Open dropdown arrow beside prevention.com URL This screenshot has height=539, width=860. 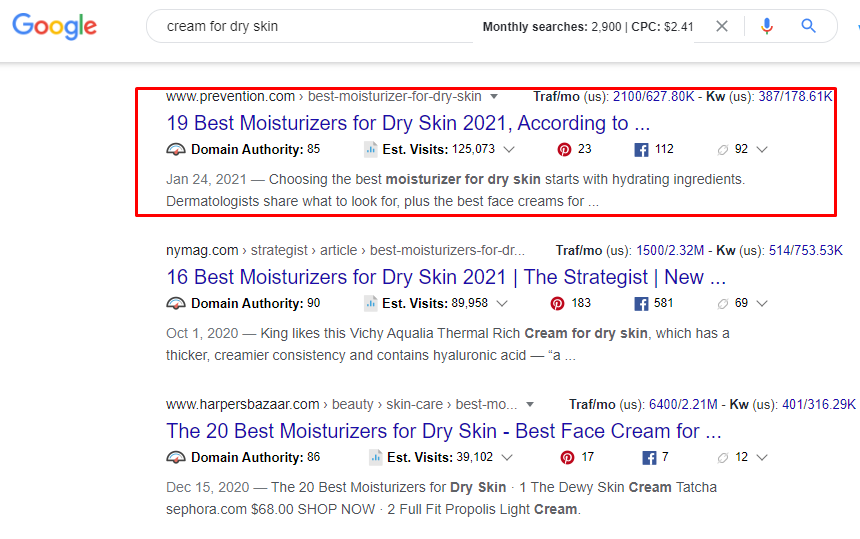click(491, 97)
